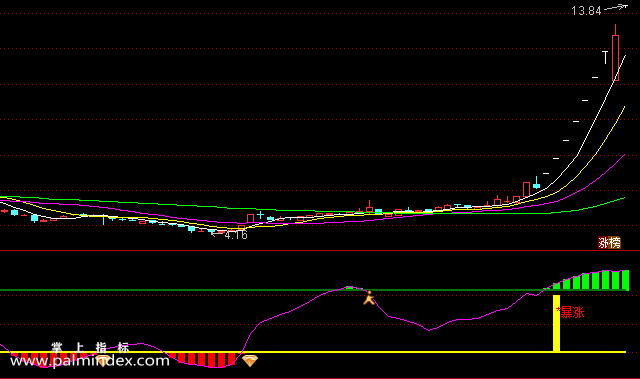Open the www.palmindex.com watermark link
This screenshot has height=379, width=640.
click(90, 361)
